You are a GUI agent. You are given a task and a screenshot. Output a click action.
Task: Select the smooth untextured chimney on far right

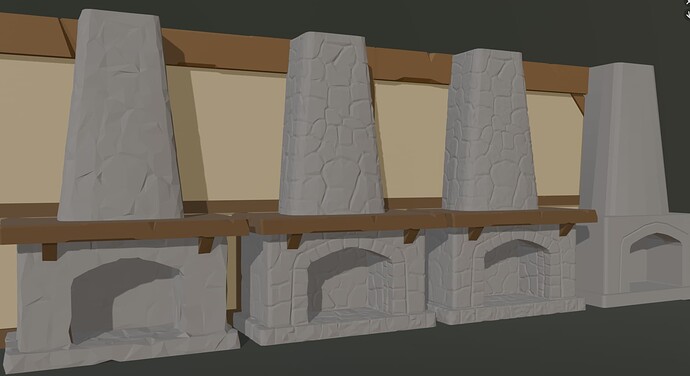click(x=624, y=139)
